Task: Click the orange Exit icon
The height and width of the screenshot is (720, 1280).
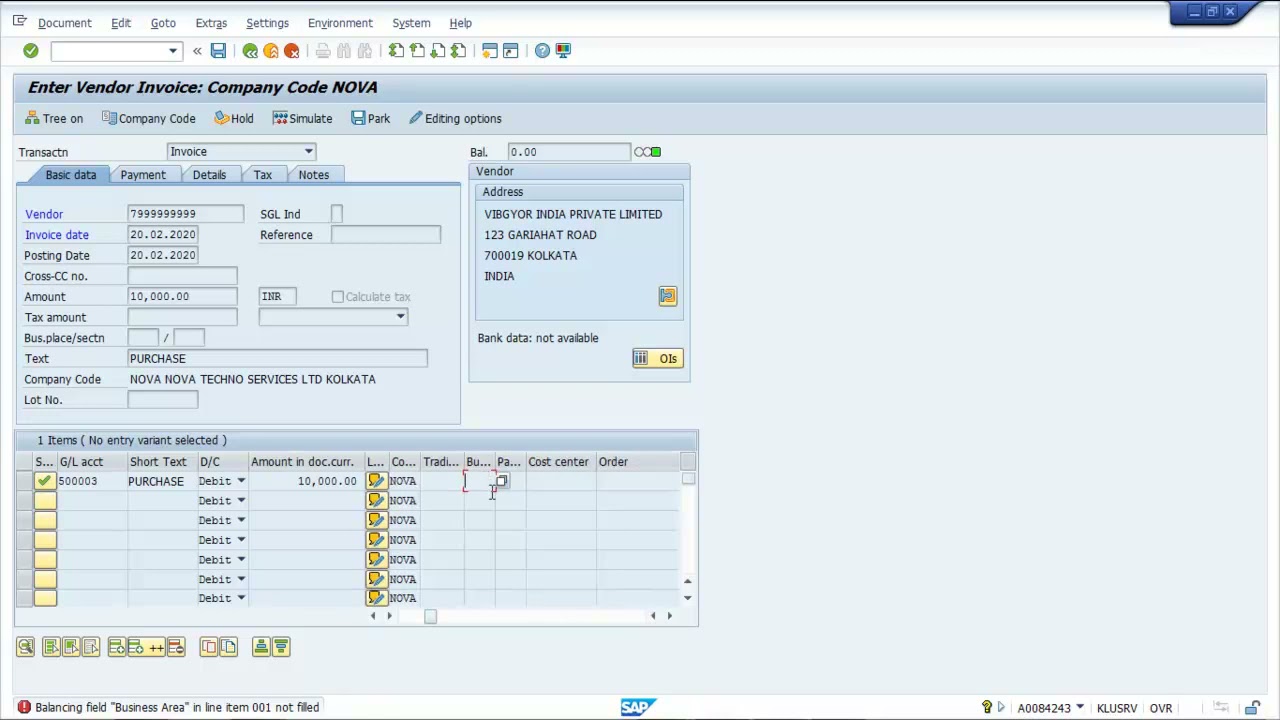Action: (271, 50)
